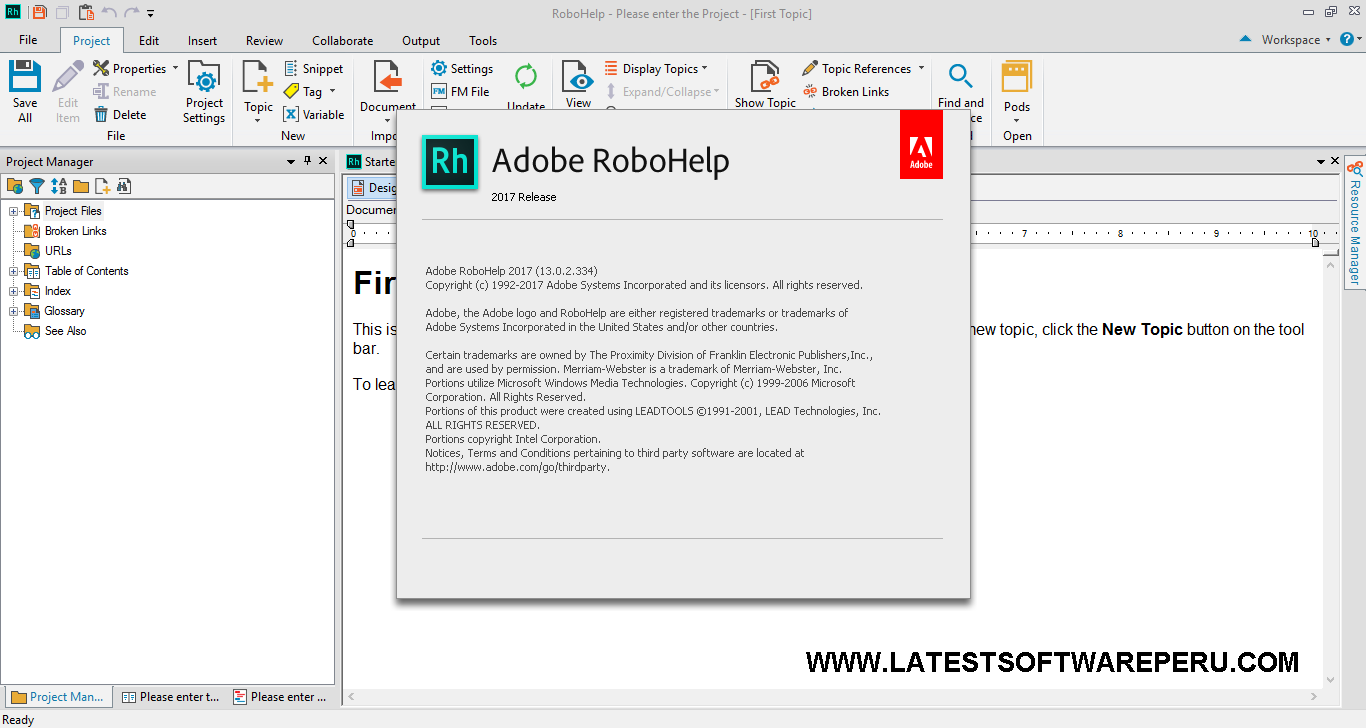Click the binoculars find icon in Project Manager

(124, 186)
